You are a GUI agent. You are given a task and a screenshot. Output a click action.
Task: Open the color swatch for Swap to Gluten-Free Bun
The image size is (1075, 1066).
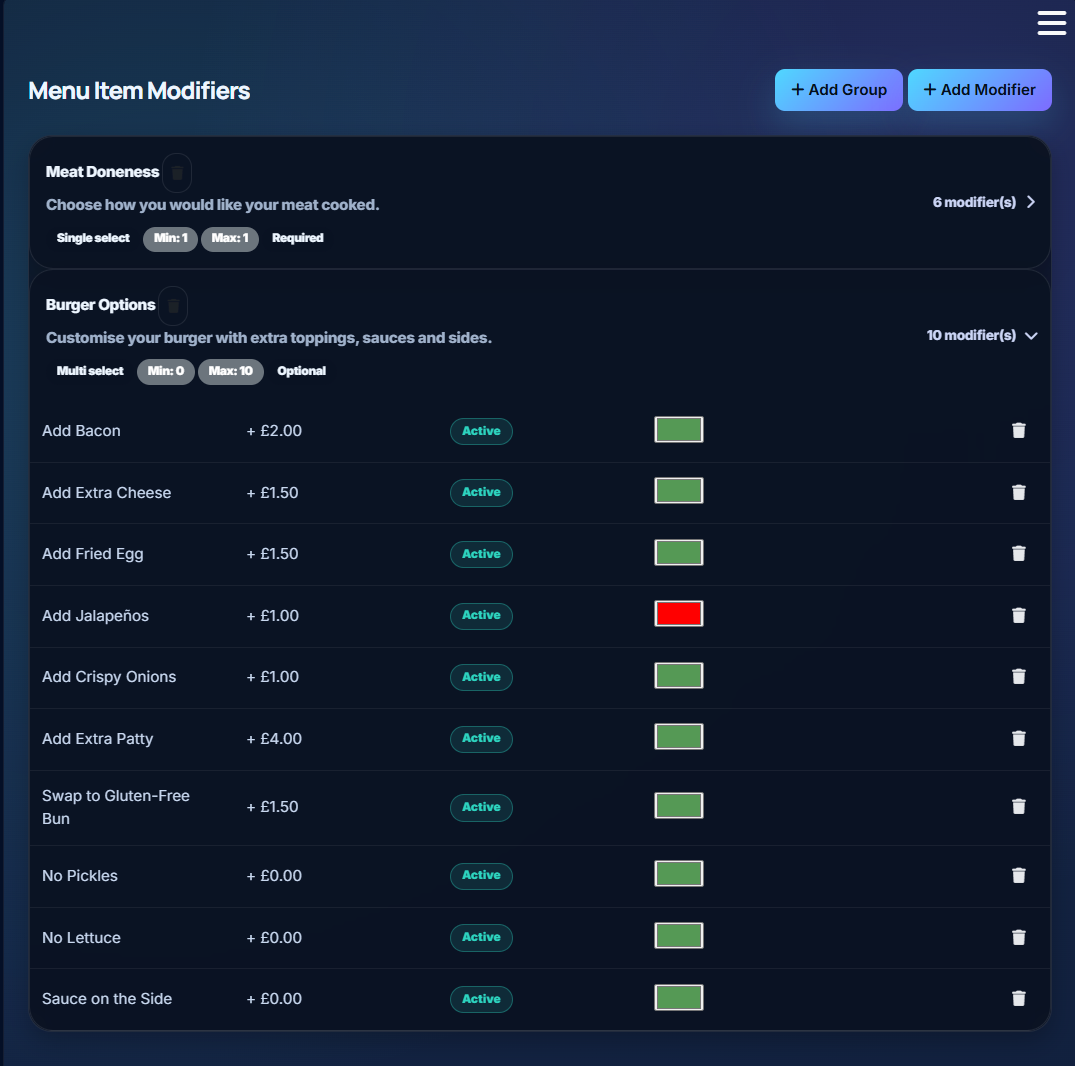[679, 805]
